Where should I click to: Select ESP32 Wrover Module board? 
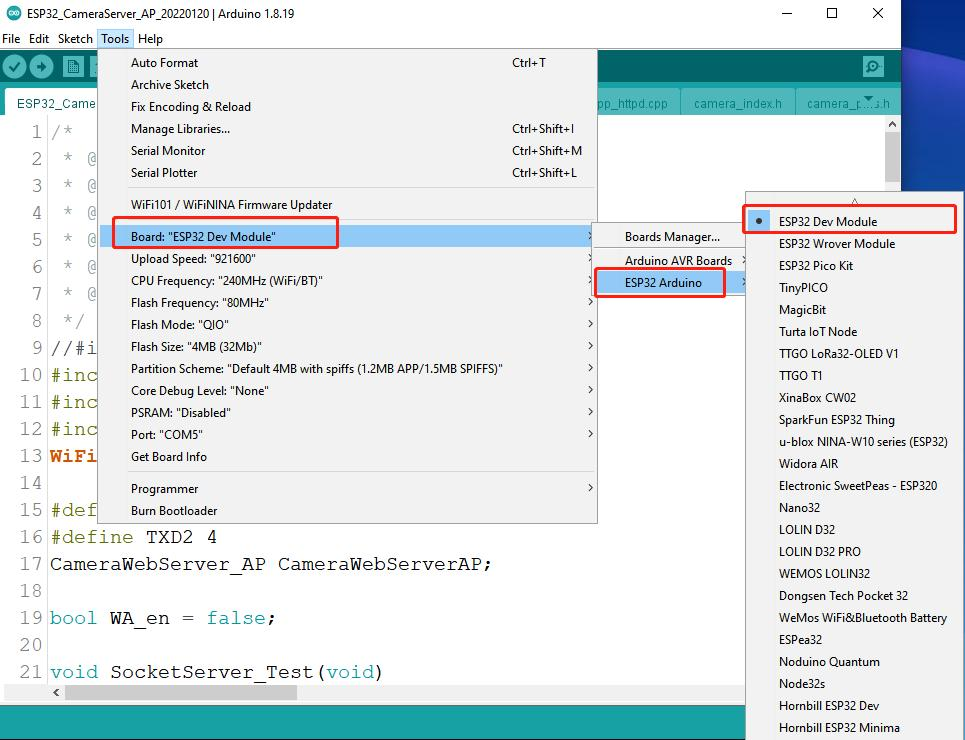click(855, 244)
